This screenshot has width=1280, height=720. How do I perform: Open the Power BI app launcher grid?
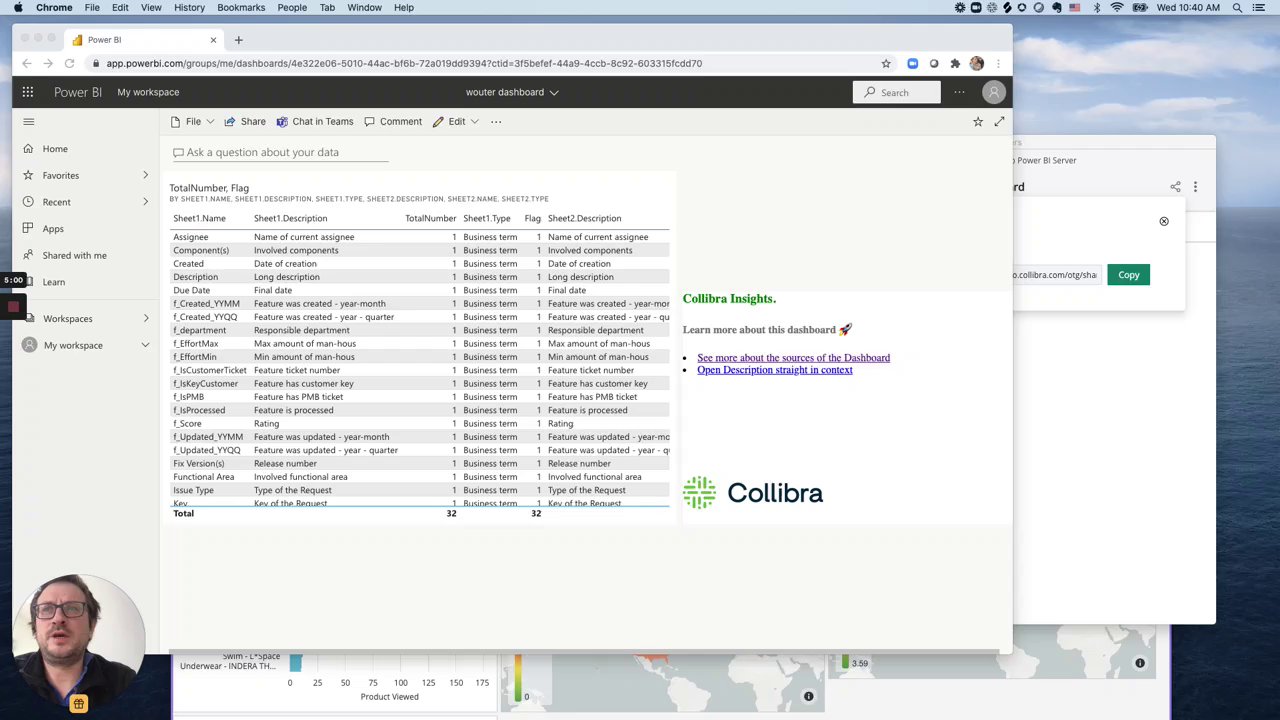28,92
